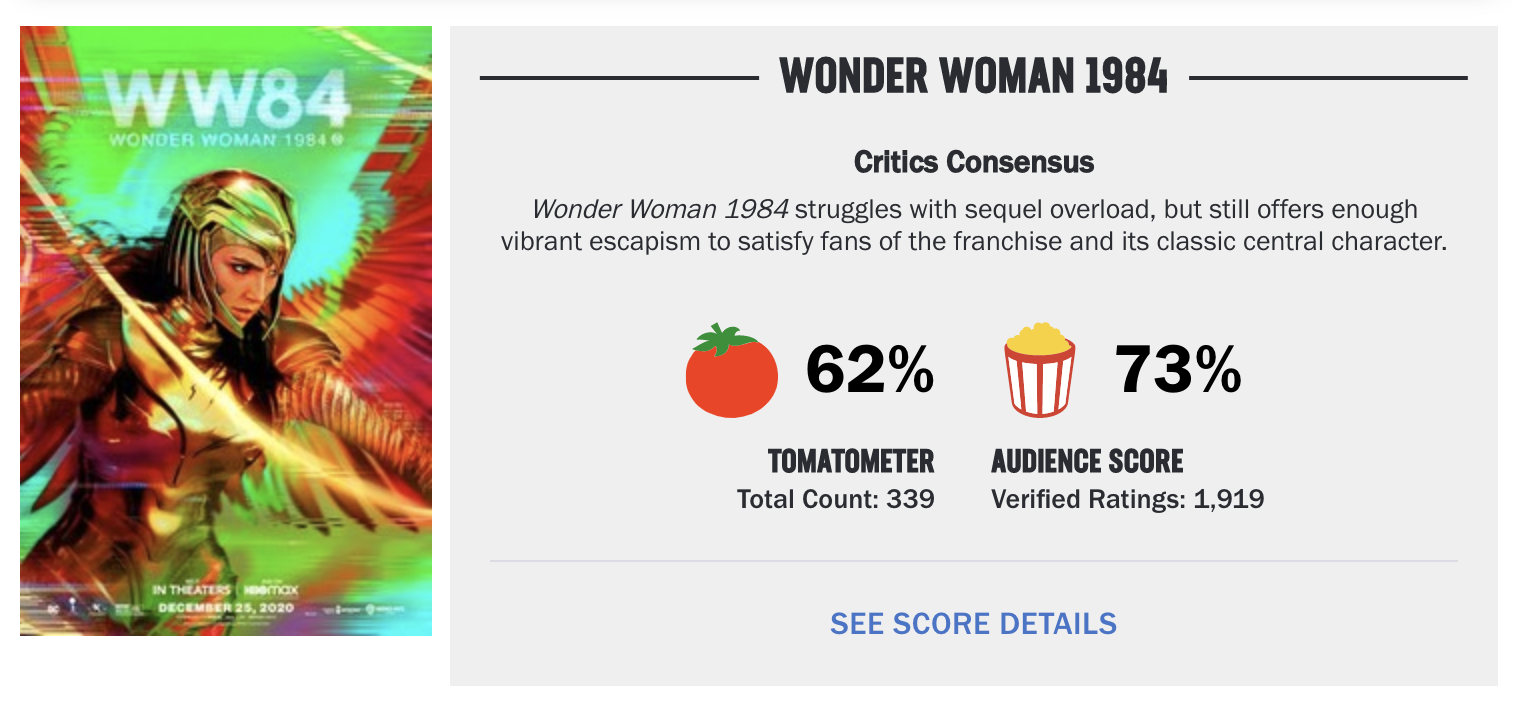Select the AUDIENCE SCORE label
The width and height of the screenshot is (1518, 708).
1087,461
